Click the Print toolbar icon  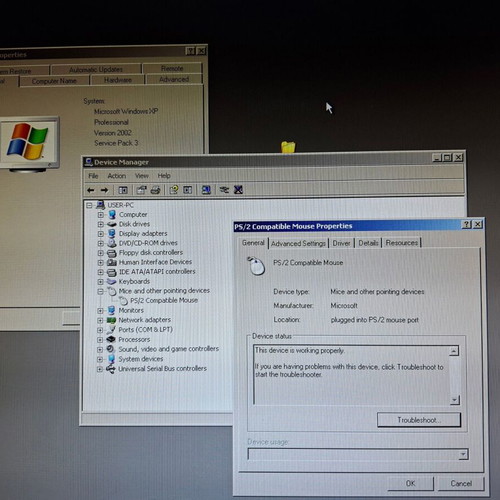155,190
